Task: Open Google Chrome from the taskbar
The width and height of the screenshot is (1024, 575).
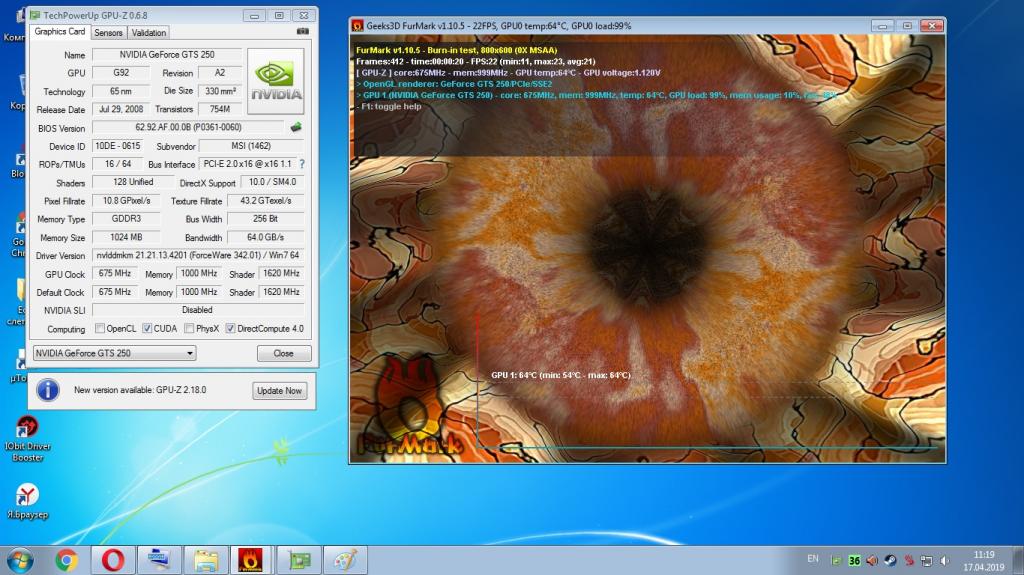Action: pos(67,561)
